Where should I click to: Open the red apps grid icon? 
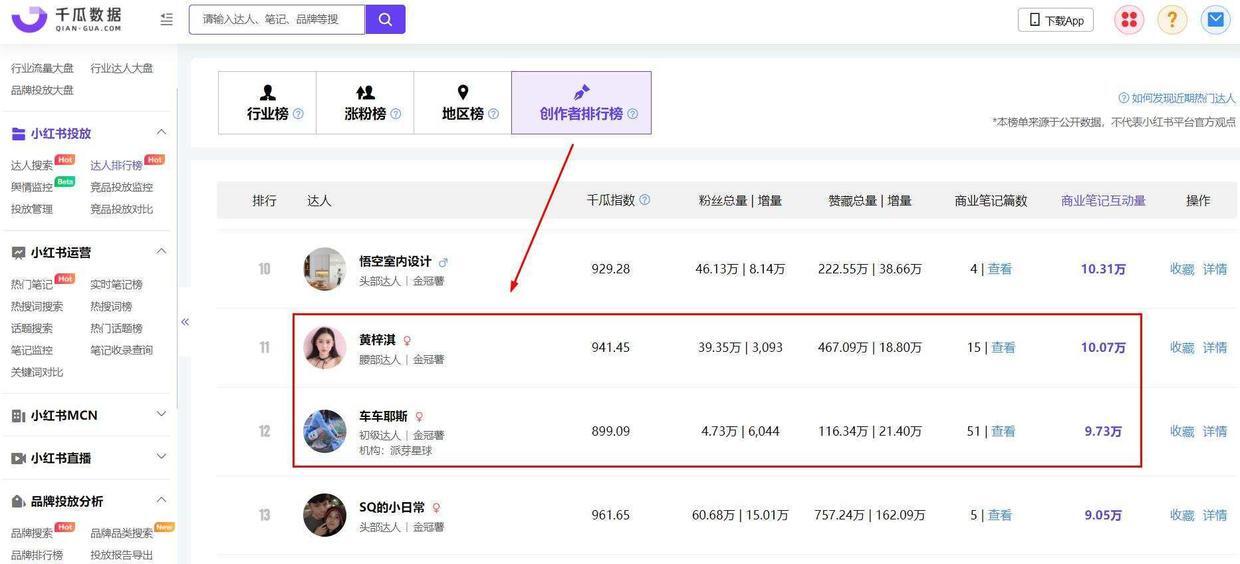tap(1129, 20)
